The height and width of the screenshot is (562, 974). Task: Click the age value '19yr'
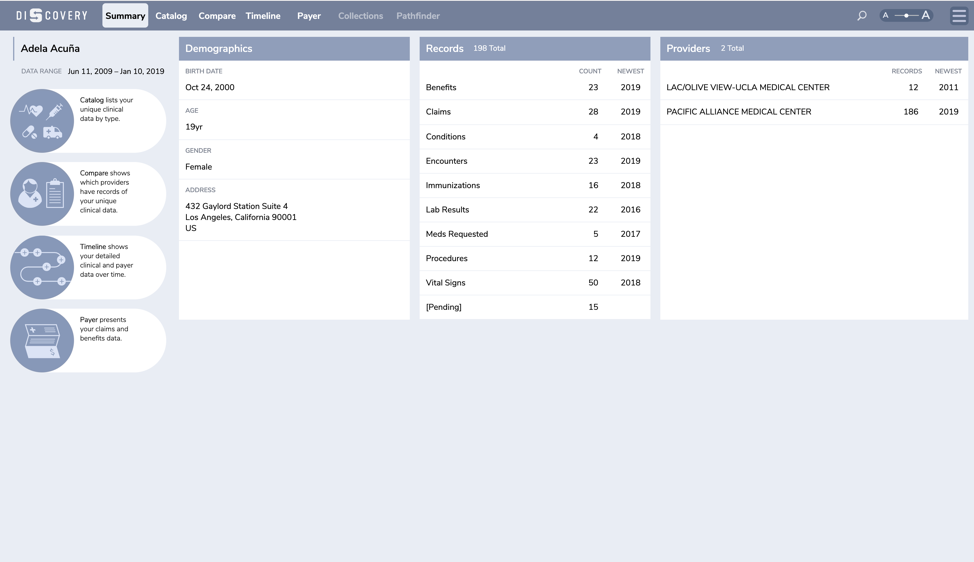click(194, 127)
